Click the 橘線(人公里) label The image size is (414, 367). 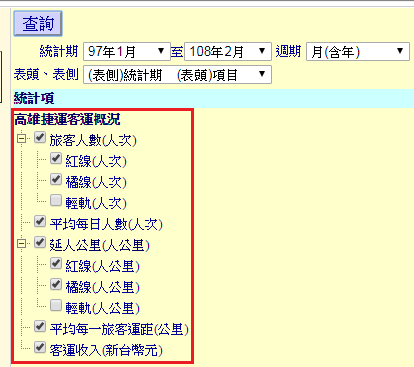[102, 287]
